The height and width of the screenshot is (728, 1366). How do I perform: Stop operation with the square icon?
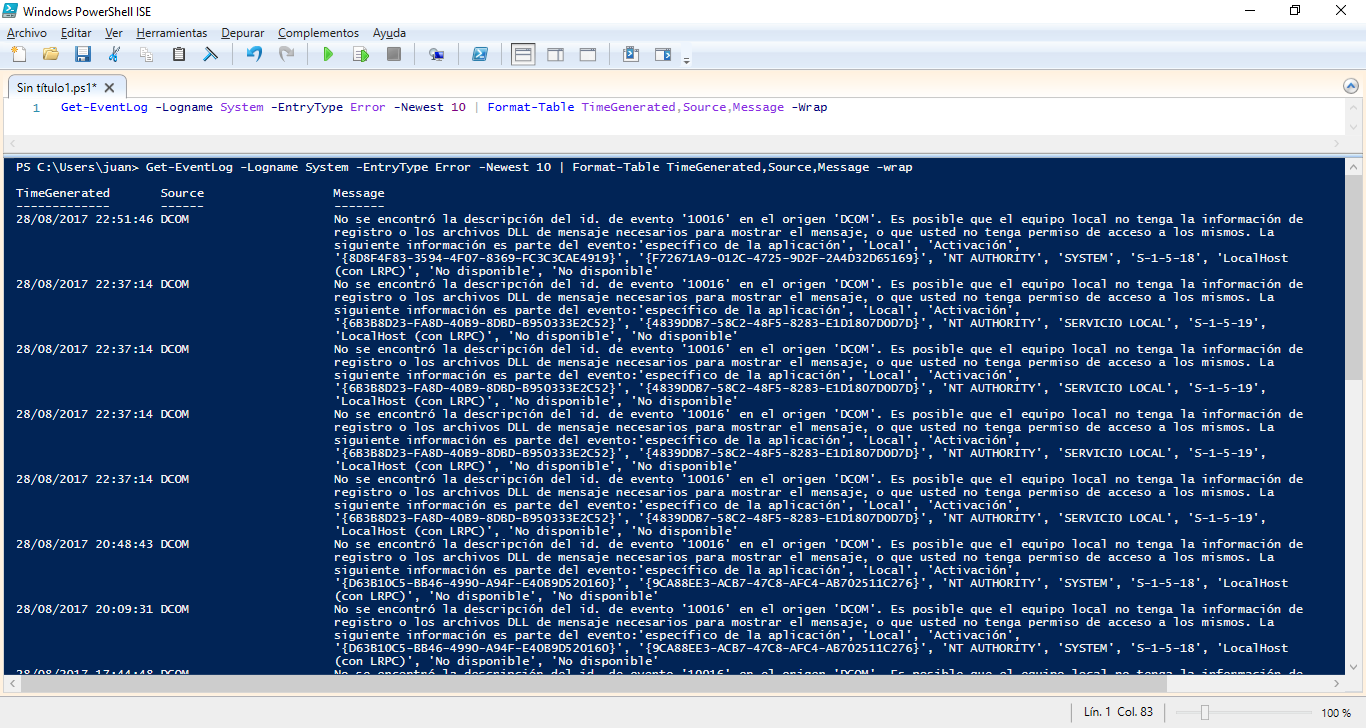[394, 54]
